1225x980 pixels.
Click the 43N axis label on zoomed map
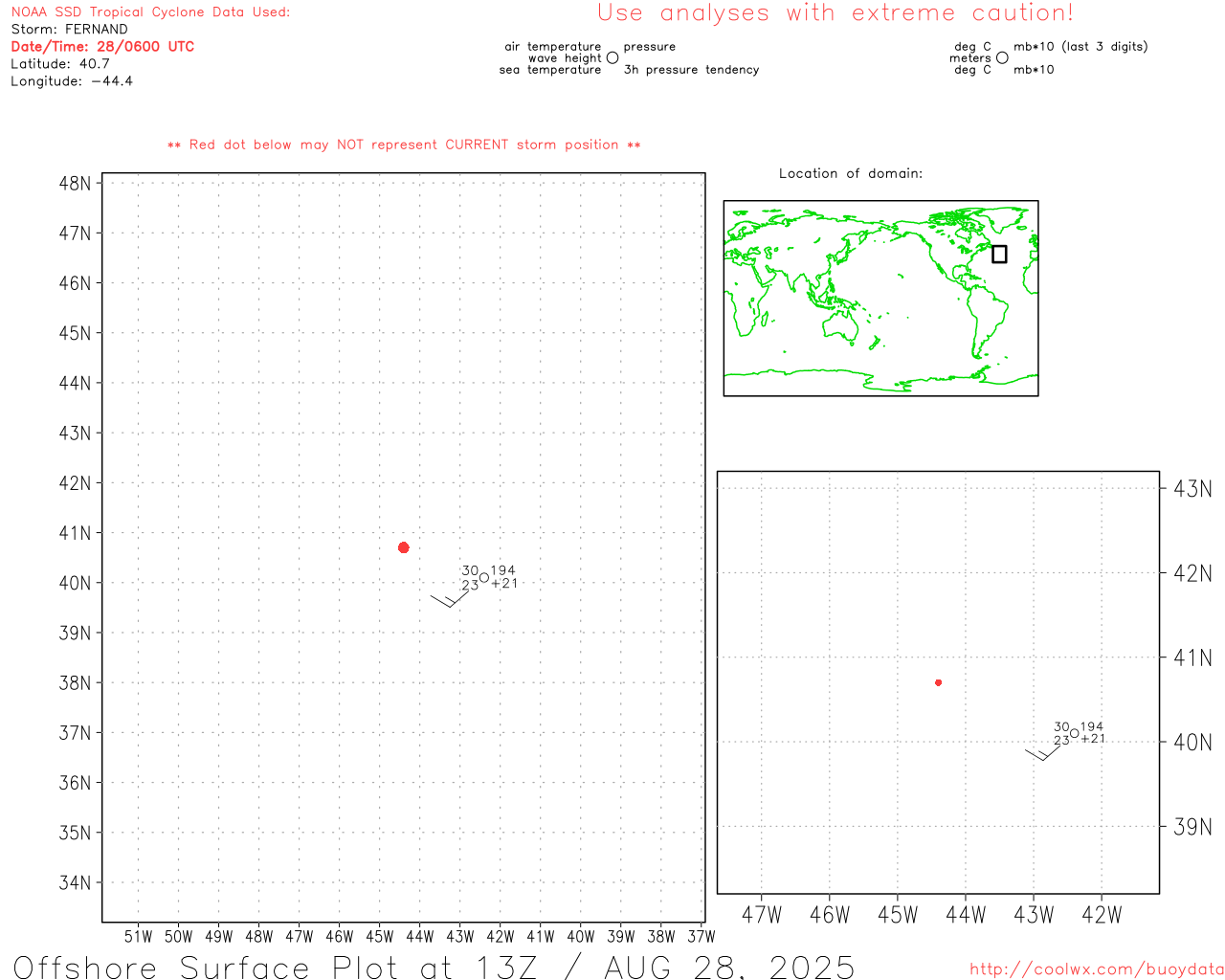1192,488
